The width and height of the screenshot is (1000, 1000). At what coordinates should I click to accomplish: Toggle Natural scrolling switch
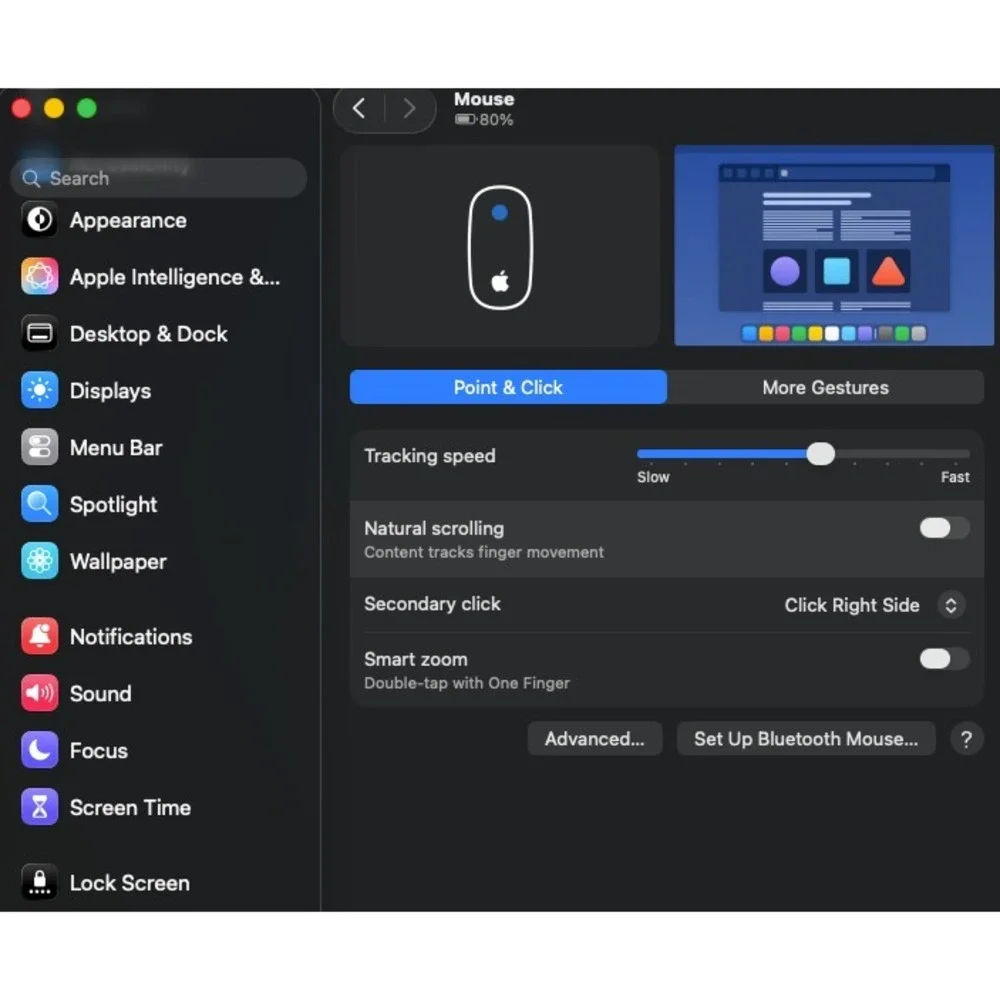click(x=944, y=528)
